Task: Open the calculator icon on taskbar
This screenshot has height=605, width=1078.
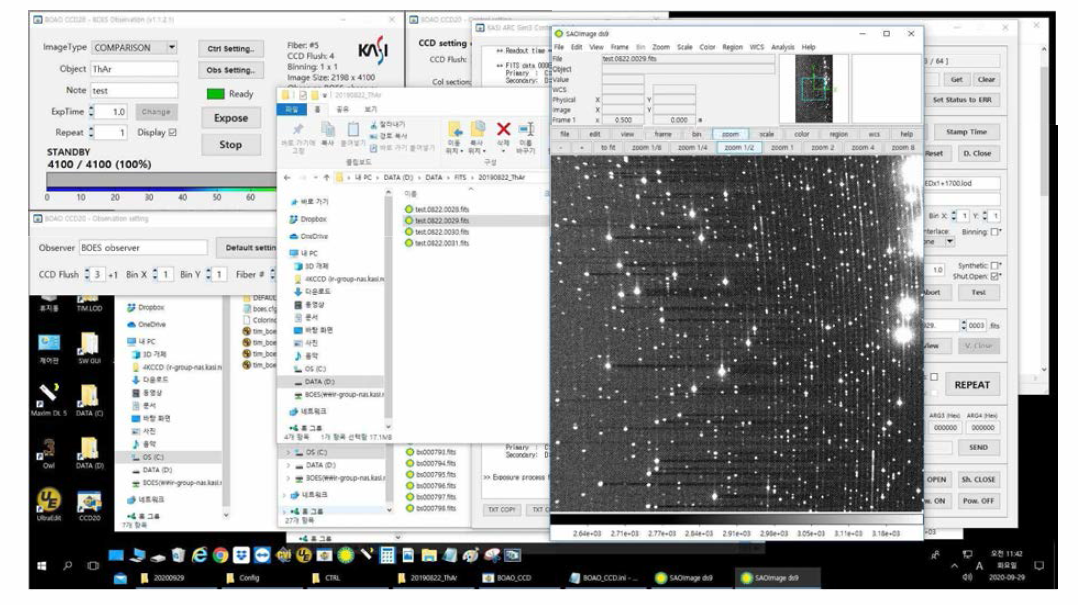Action: click(x=387, y=555)
